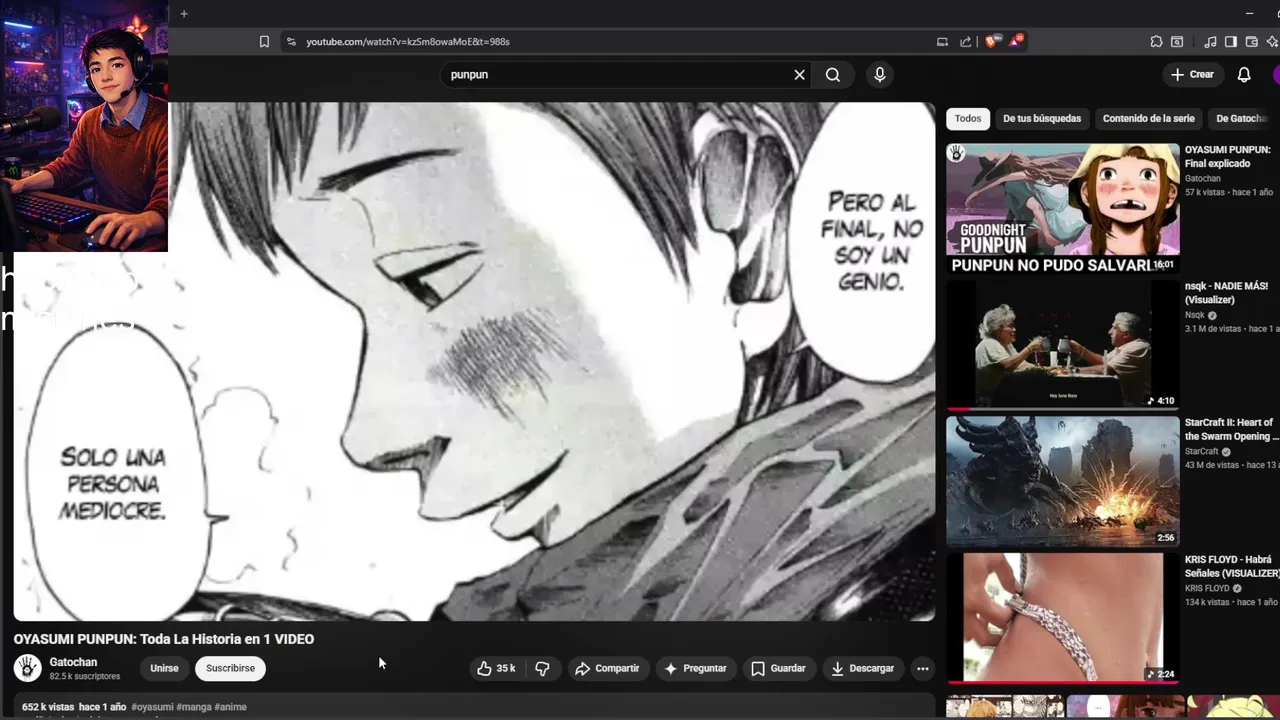Image resolution: width=1280 pixels, height=720 pixels.
Task: Click the streamer webcam overlay
Action: tap(84, 126)
